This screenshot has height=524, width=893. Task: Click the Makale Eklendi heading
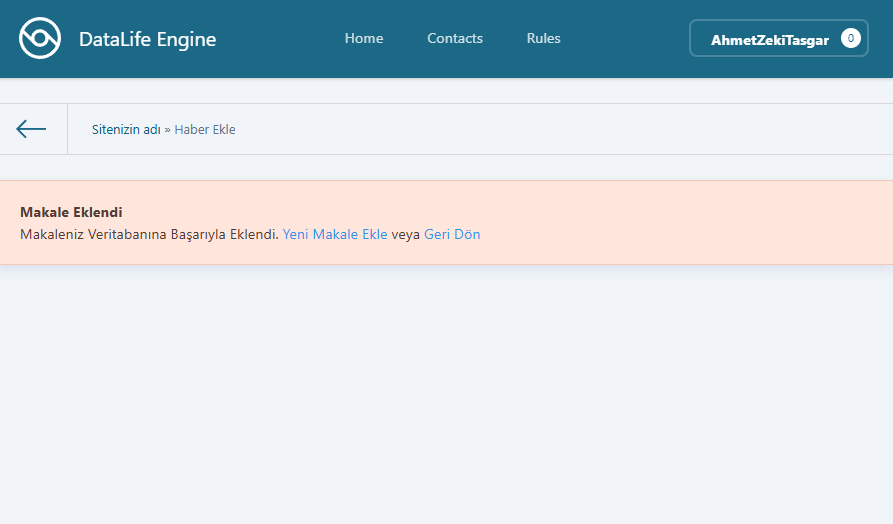[x=71, y=213]
